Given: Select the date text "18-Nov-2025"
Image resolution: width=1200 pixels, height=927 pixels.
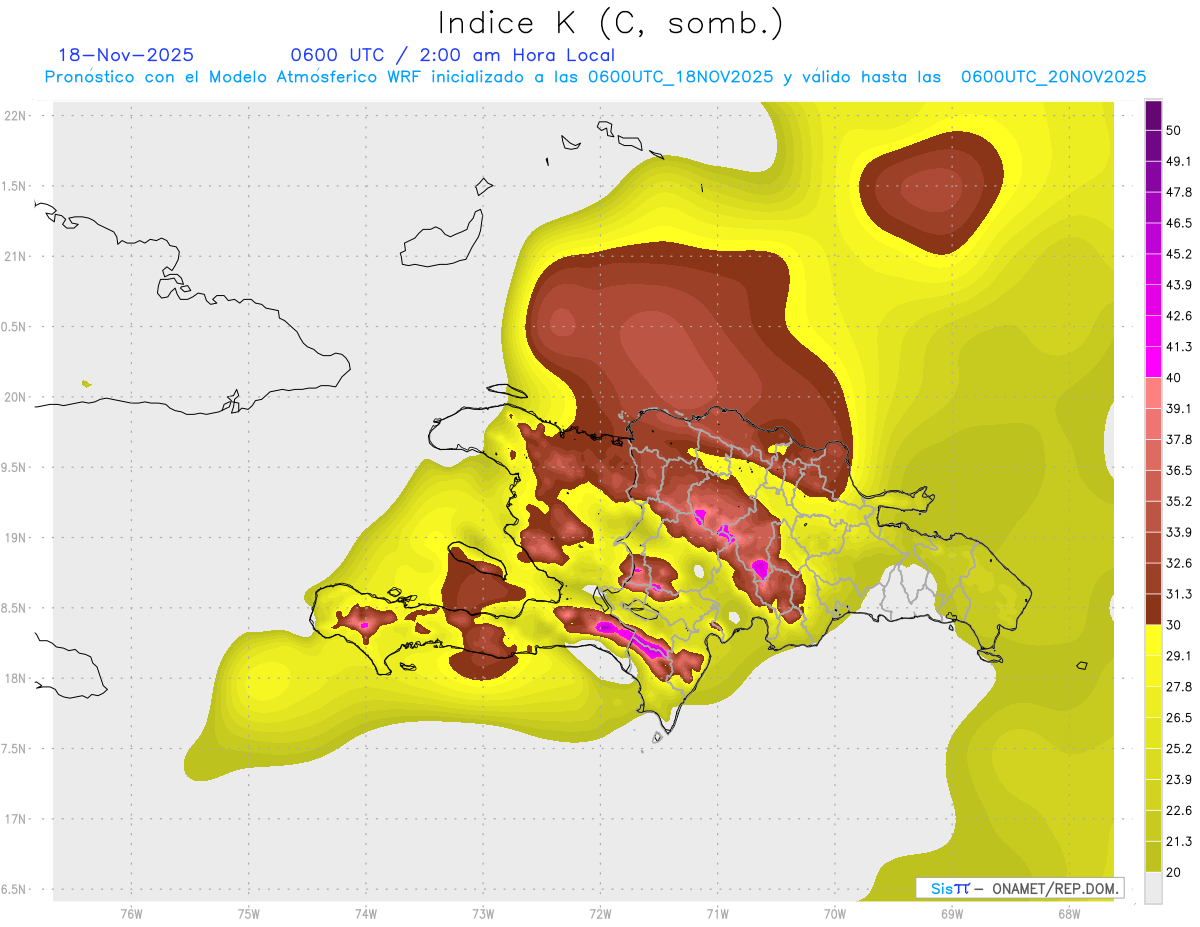Looking at the screenshot, I should (126, 55).
